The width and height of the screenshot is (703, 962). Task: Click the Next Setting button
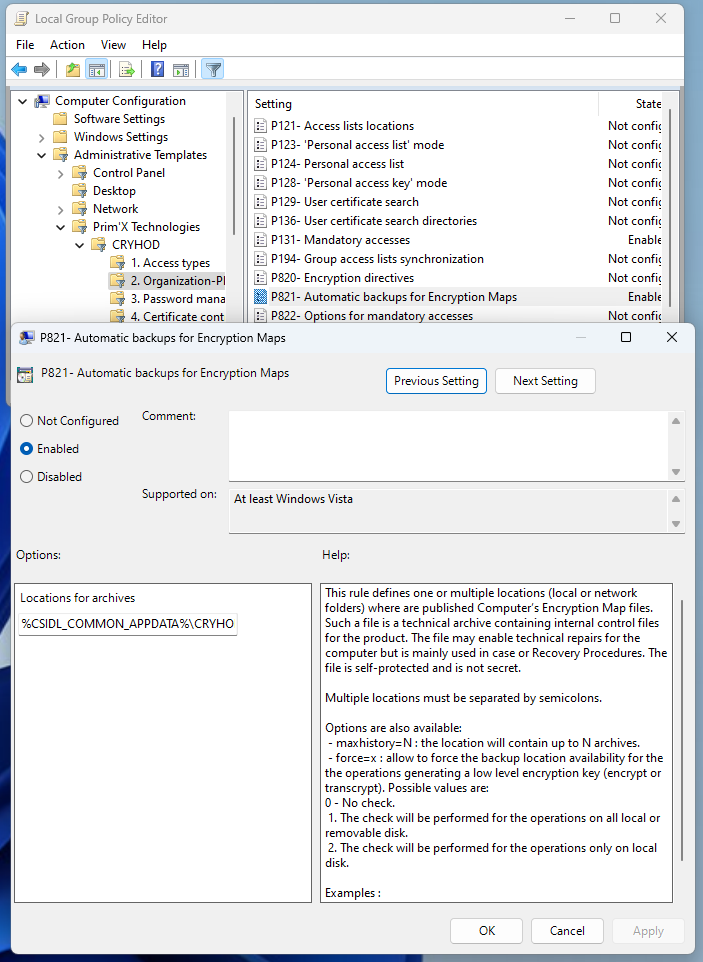[x=545, y=381]
